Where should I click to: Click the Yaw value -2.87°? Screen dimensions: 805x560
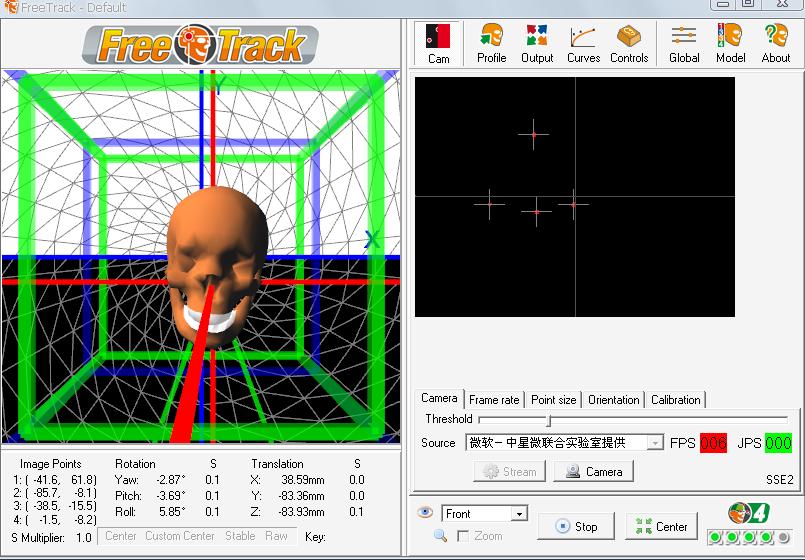point(170,480)
